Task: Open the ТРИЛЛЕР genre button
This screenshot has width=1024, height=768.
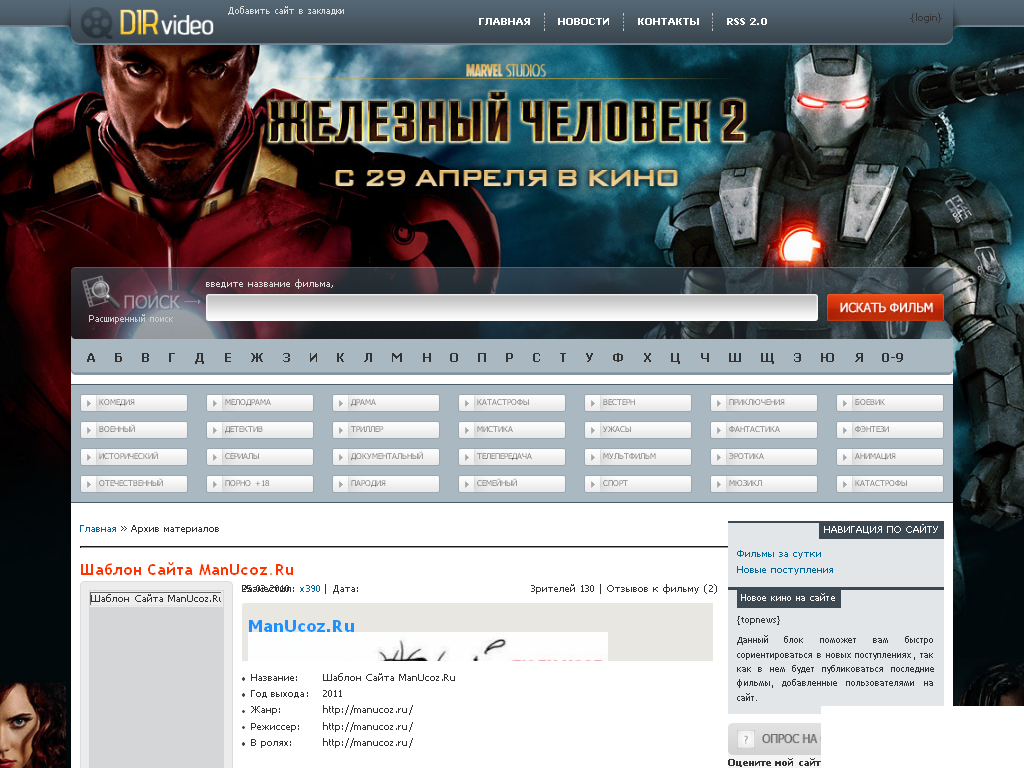Action: point(386,430)
